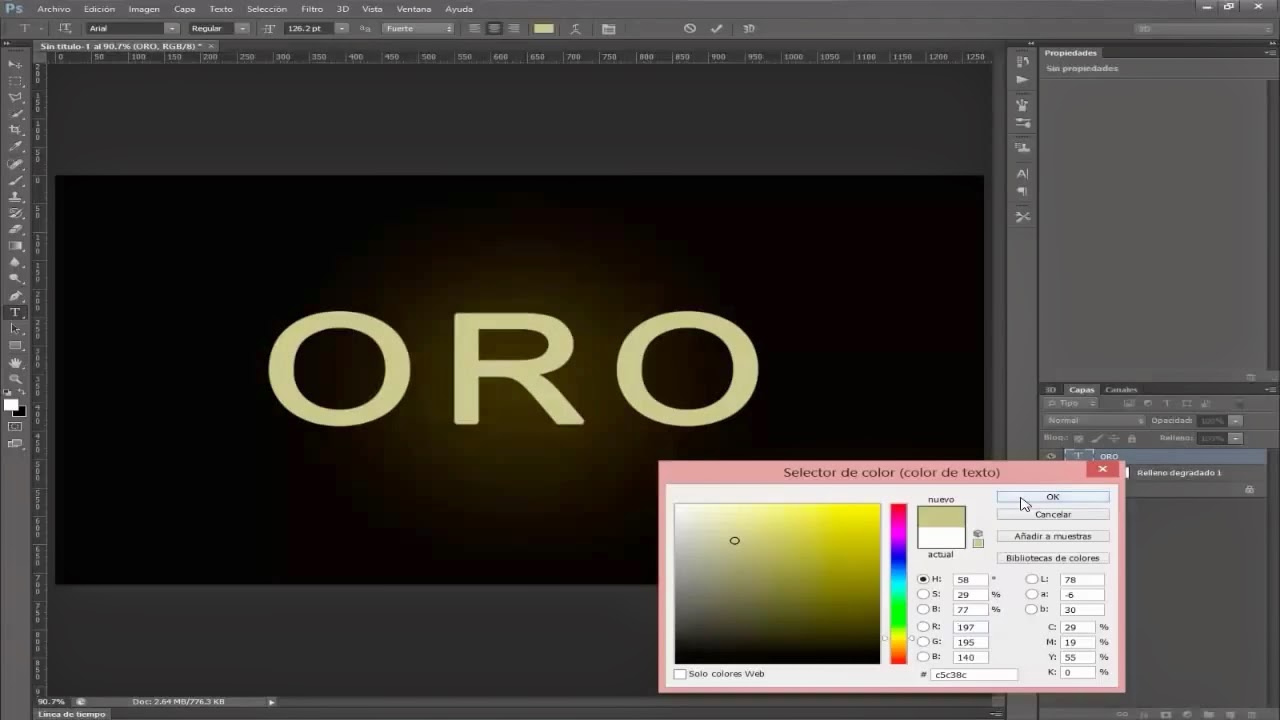Click inside the yellow color picker field
Image resolution: width=1280 pixels, height=720 pixels.
point(777,583)
